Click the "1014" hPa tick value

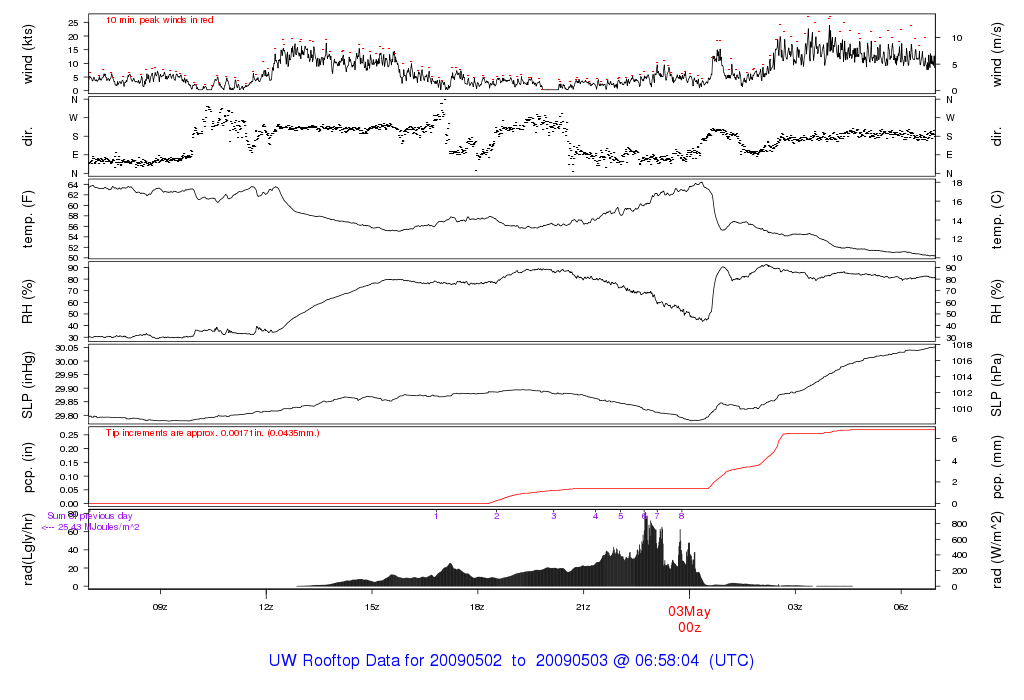(x=963, y=377)
